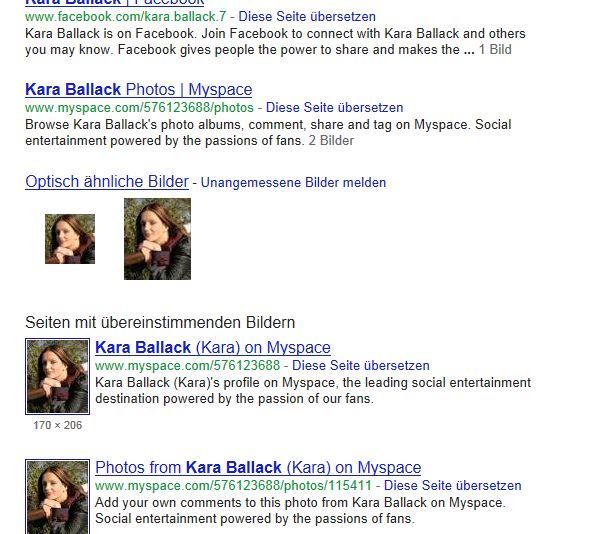Image resolution: width=616 pixels, height=534 pixels.
Task: Click the www.myspace.com/576123688 URL text
Action: pyautogui.click(x=187, y=365)
